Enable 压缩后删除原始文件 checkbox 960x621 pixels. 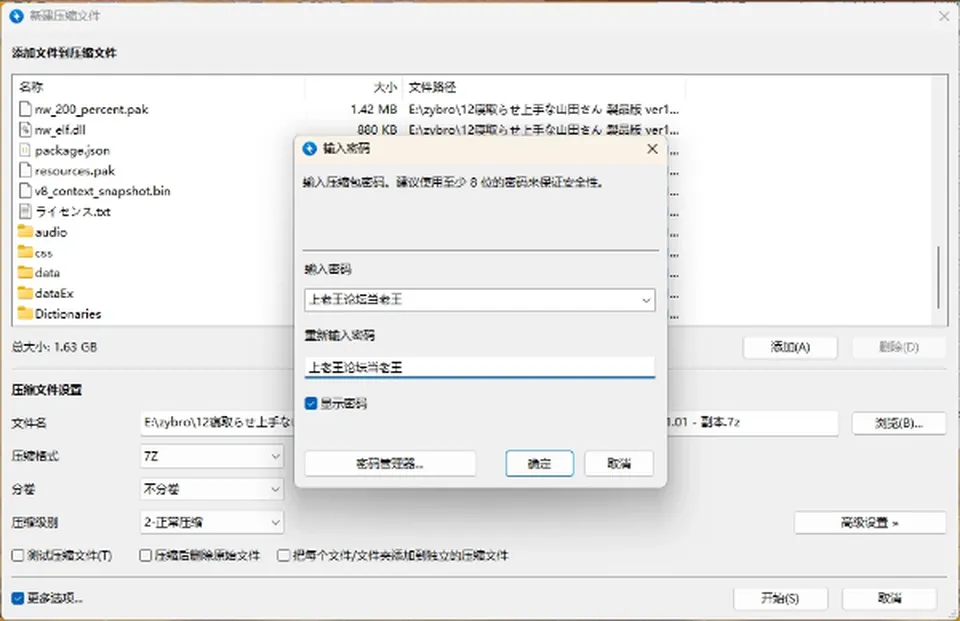[145, 555]
